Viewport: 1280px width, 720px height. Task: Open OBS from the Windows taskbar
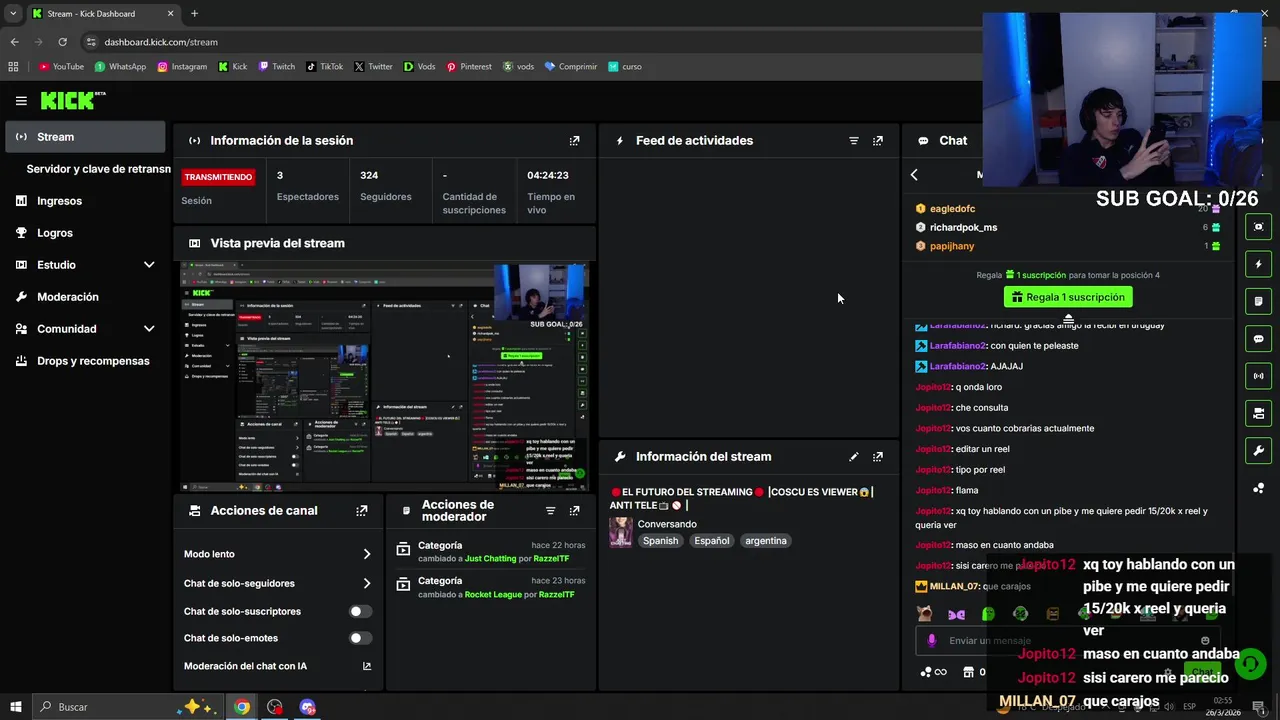pos(275,707)
